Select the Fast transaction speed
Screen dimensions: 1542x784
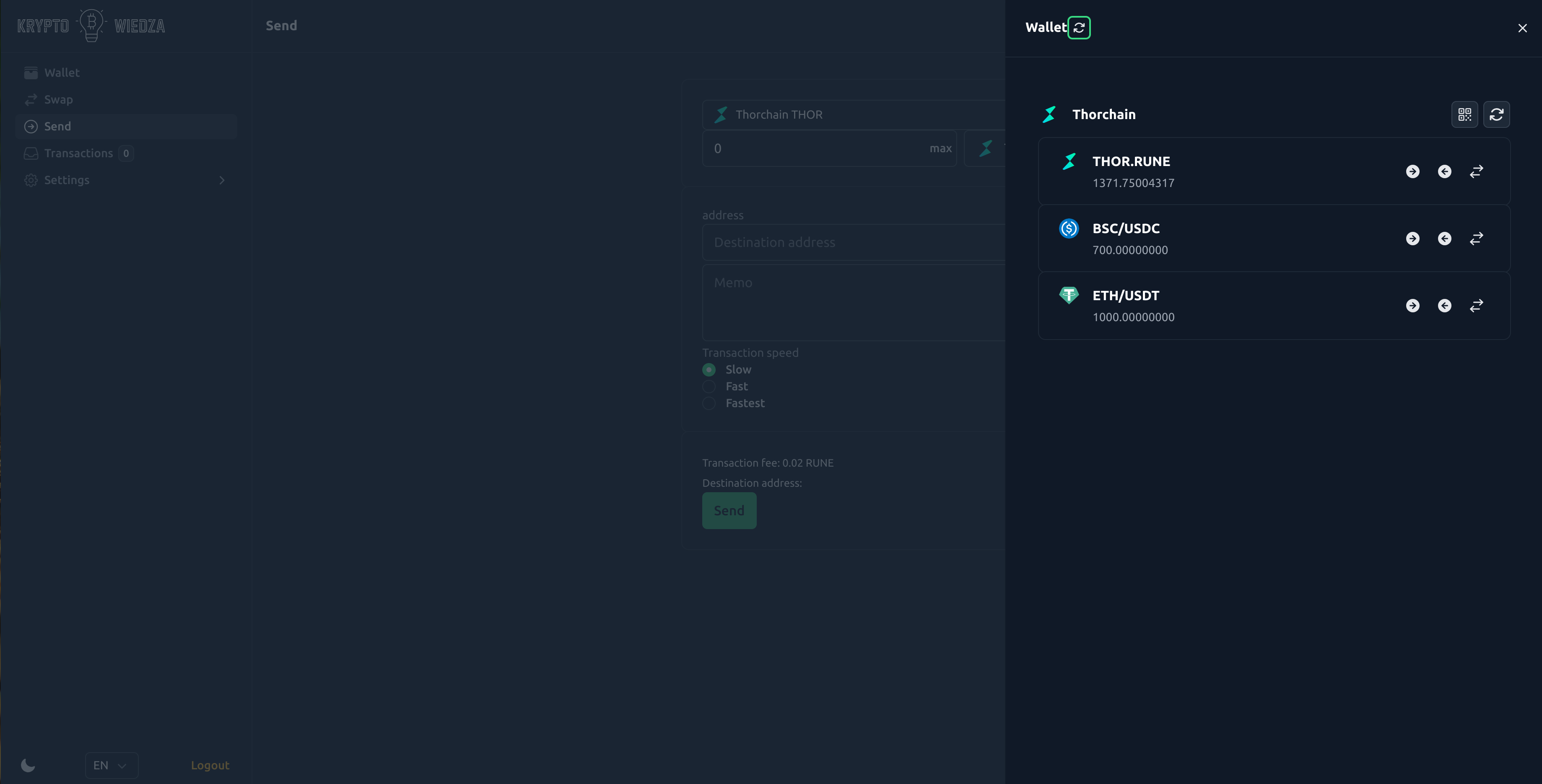pyautogui.click(x=709, y=387)
